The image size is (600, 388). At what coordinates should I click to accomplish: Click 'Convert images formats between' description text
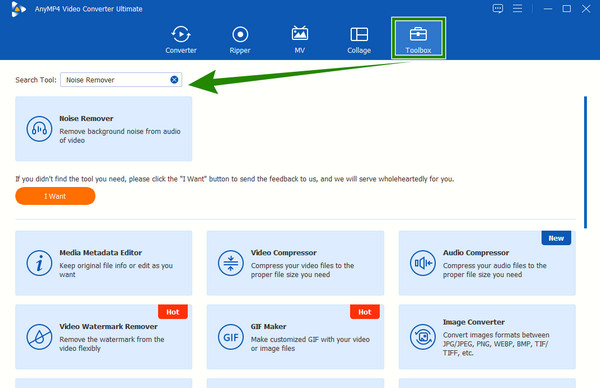tap(496, 344)
